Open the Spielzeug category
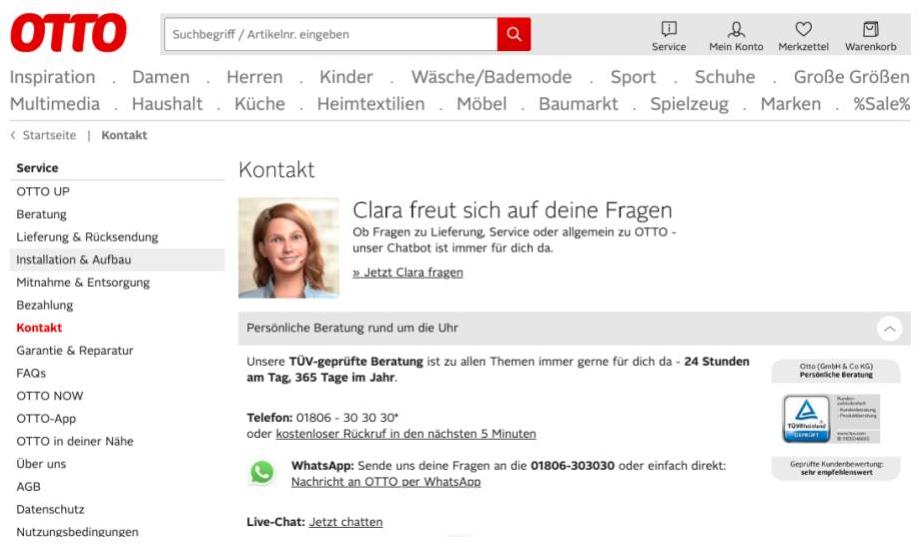924x554 pixels. click(x=689, y=104)
